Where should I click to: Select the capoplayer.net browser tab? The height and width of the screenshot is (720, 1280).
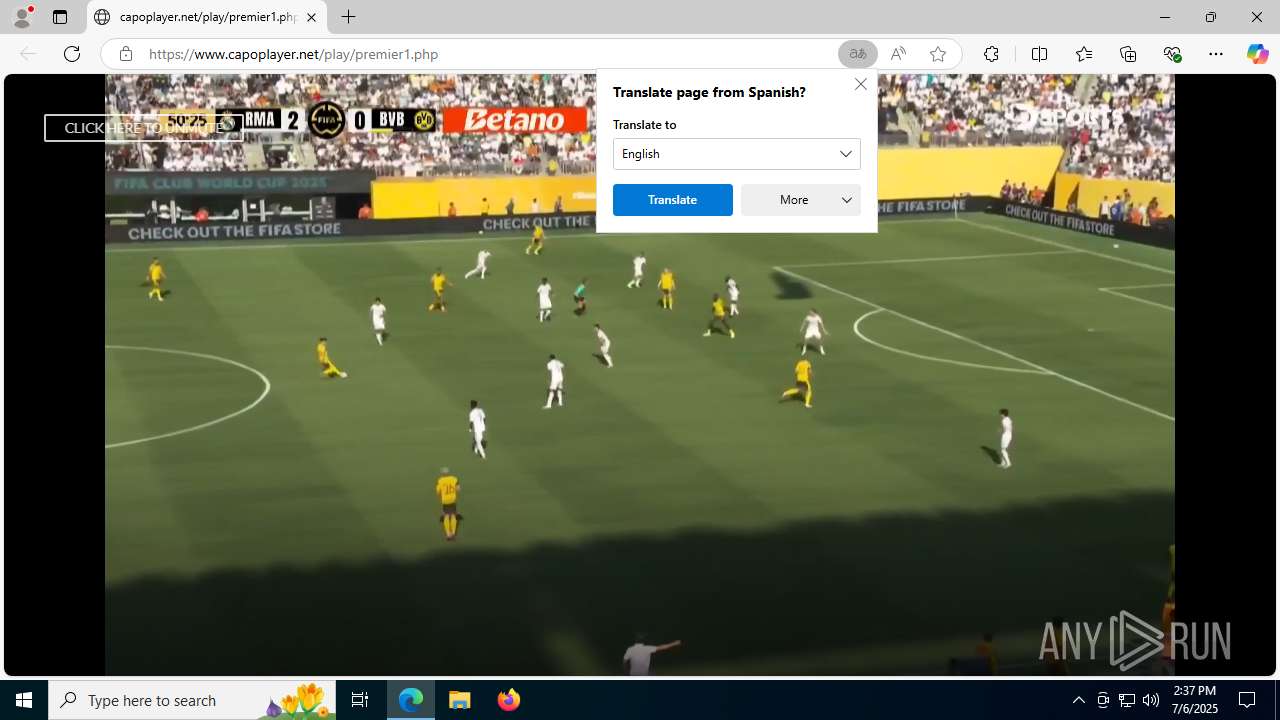coord(207,17)
